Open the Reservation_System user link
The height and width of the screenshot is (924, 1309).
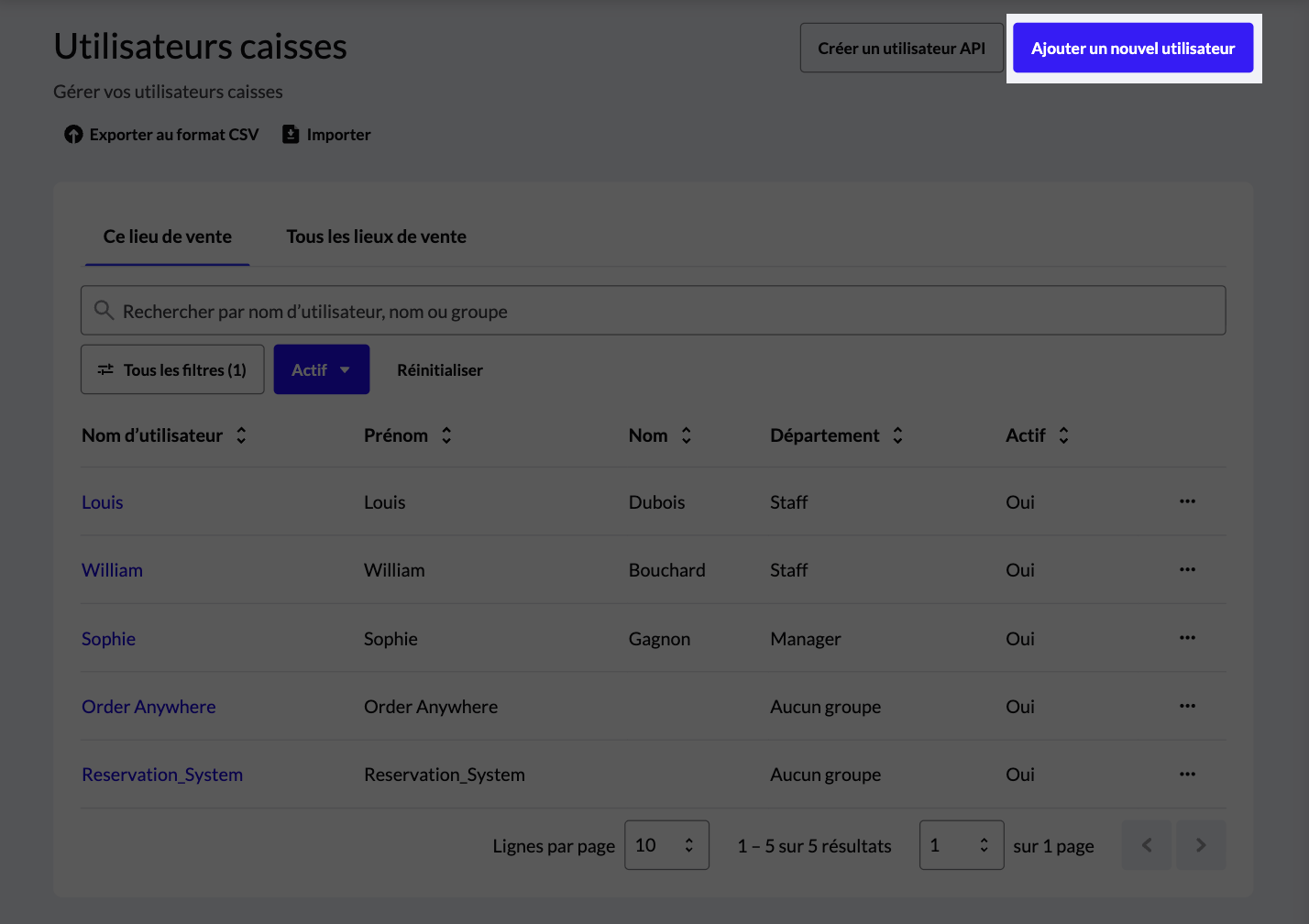[162, 775]
